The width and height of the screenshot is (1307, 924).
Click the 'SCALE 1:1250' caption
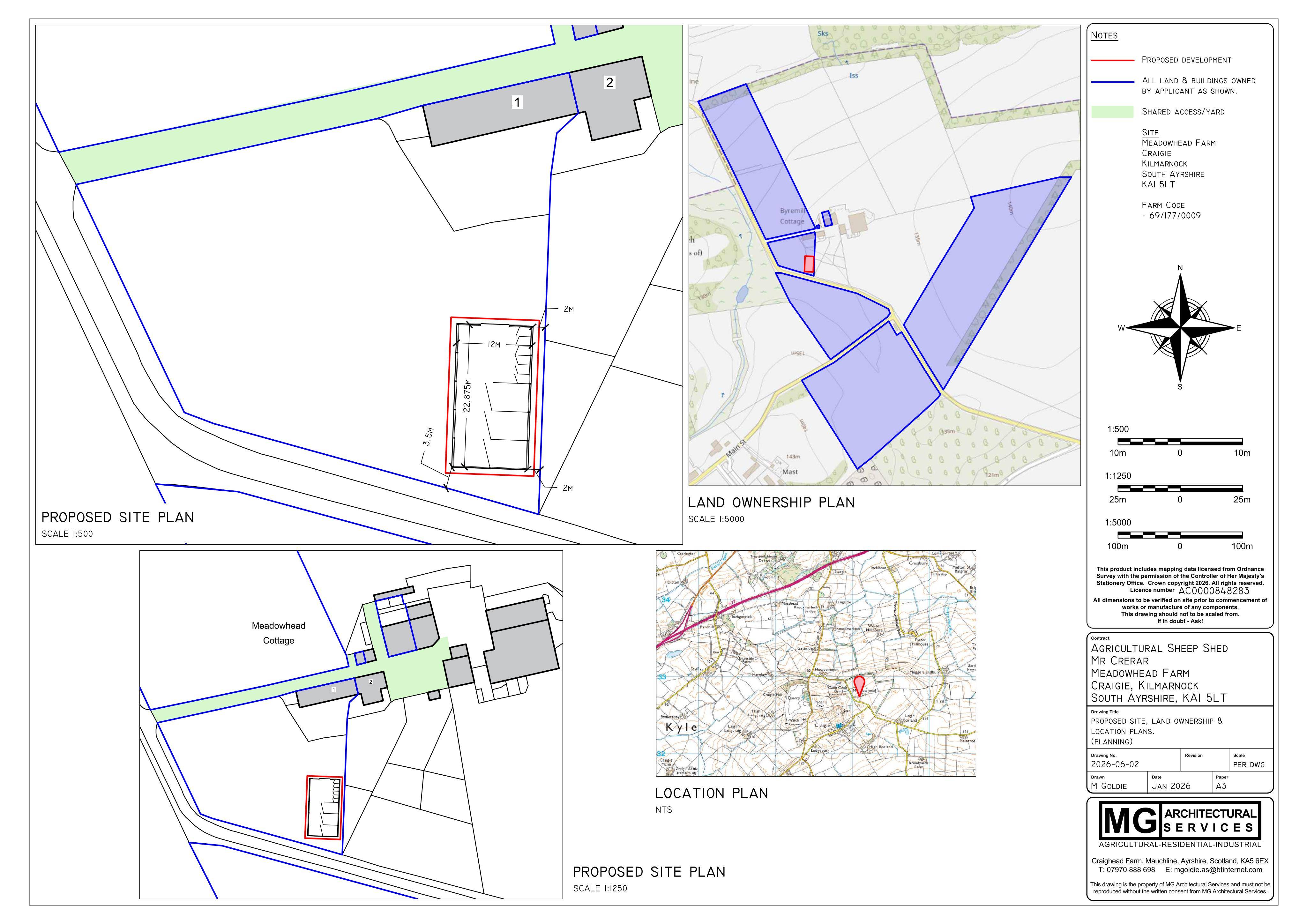point(600,888)
